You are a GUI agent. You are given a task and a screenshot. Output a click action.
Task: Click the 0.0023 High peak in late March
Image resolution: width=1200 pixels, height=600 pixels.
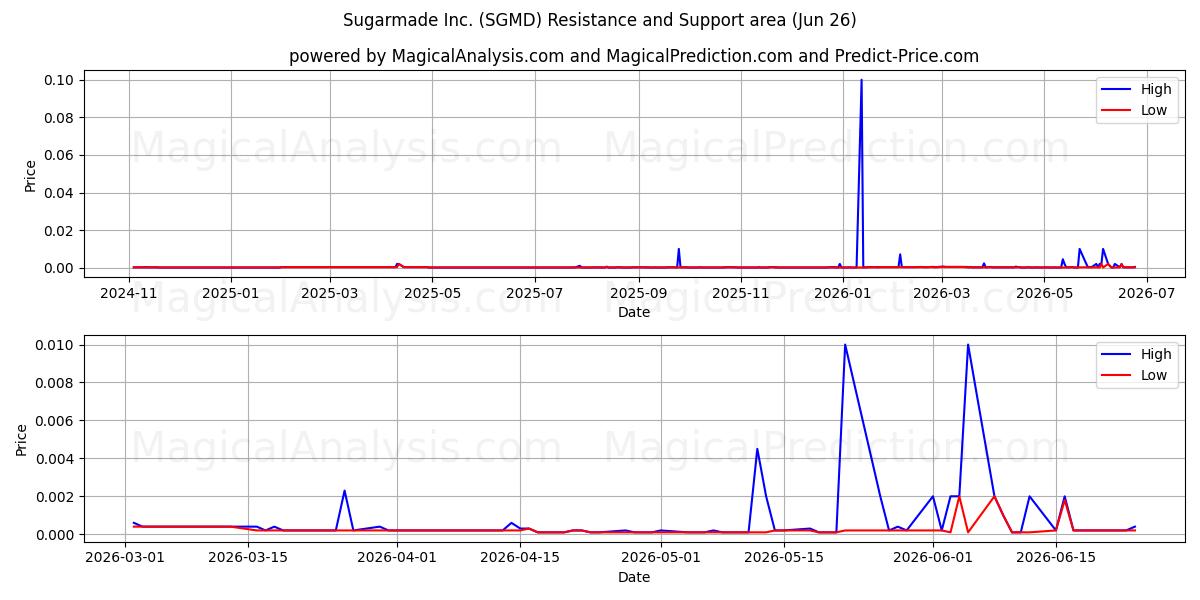[x=344, y=491]
